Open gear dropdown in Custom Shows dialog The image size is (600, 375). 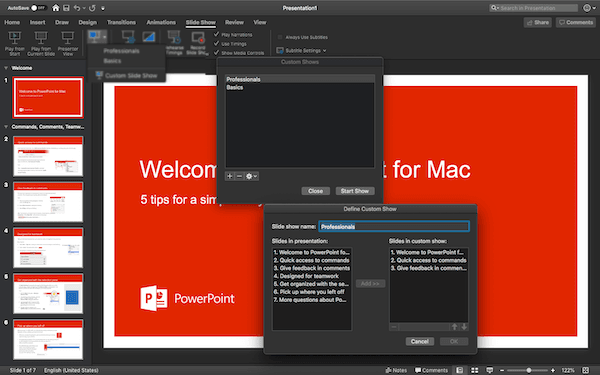tap(251, 176)
